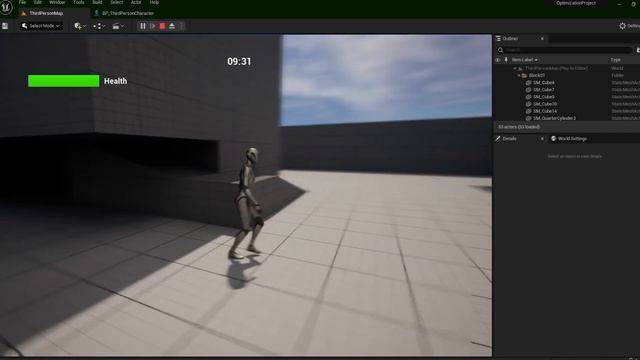
Task: Open the Window menu
Action: tap(57, 2)
